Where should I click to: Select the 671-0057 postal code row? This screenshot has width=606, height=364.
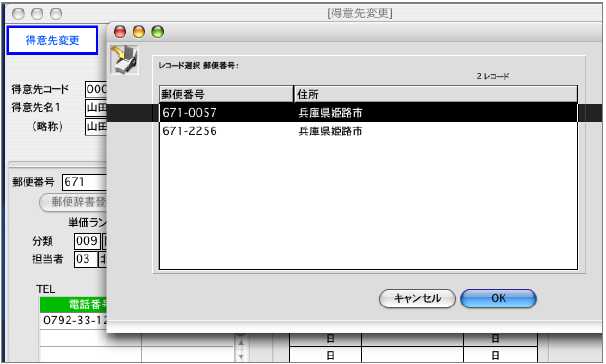368,112
